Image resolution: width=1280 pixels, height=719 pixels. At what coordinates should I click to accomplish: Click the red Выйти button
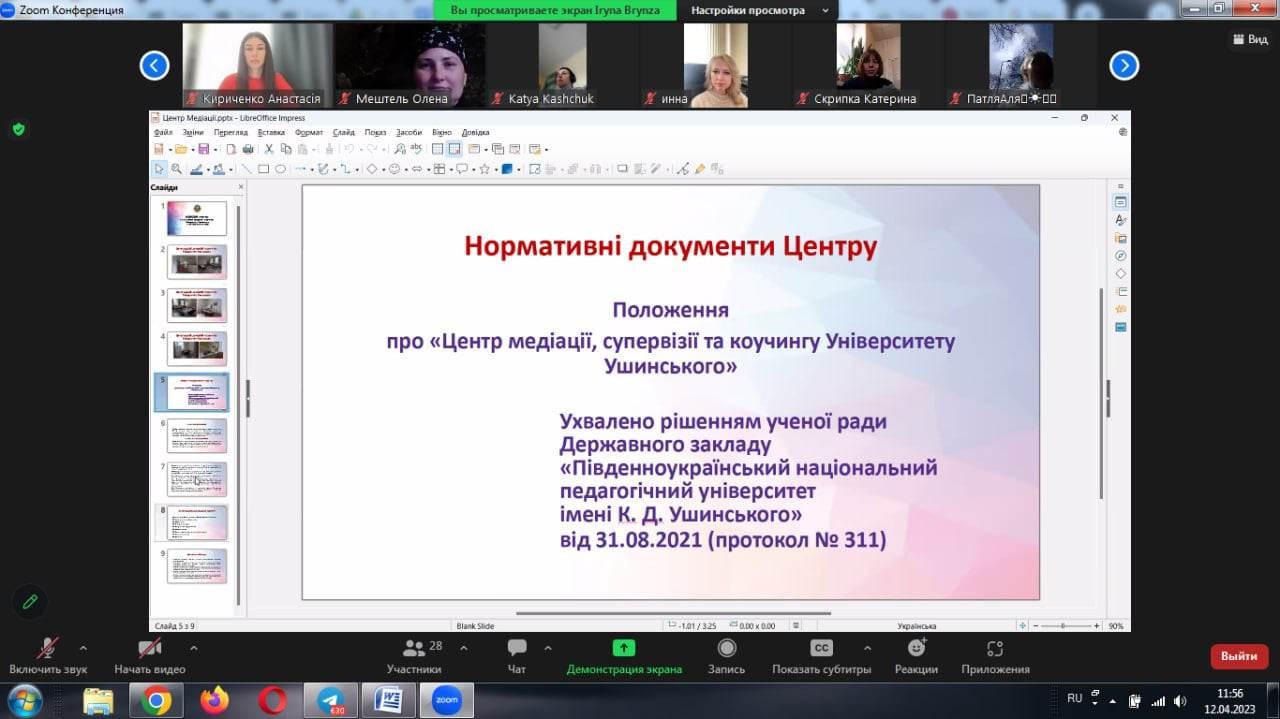(1239, 656)
